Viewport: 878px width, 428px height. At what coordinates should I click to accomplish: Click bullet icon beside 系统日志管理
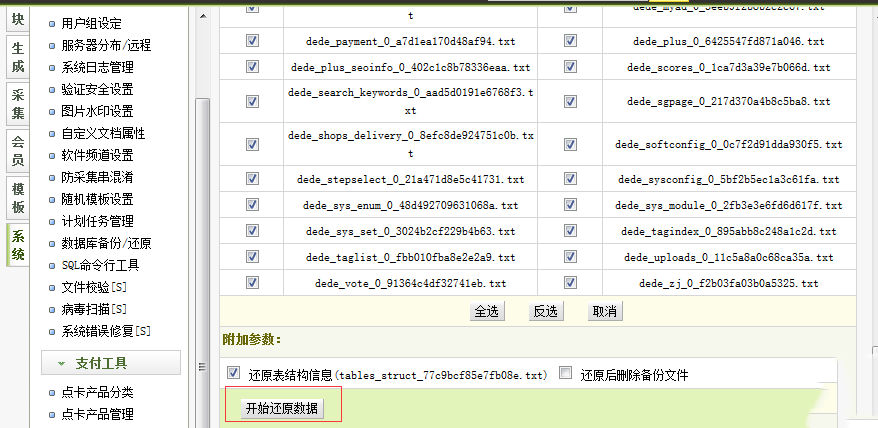[x=53, y=67]
